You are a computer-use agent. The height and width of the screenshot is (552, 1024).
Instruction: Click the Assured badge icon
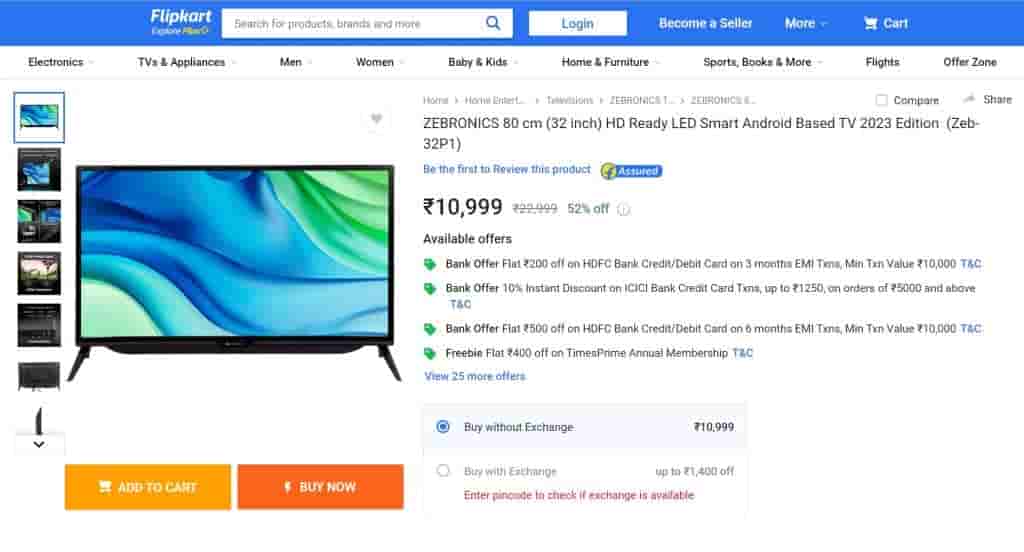(x=632, y=171)
